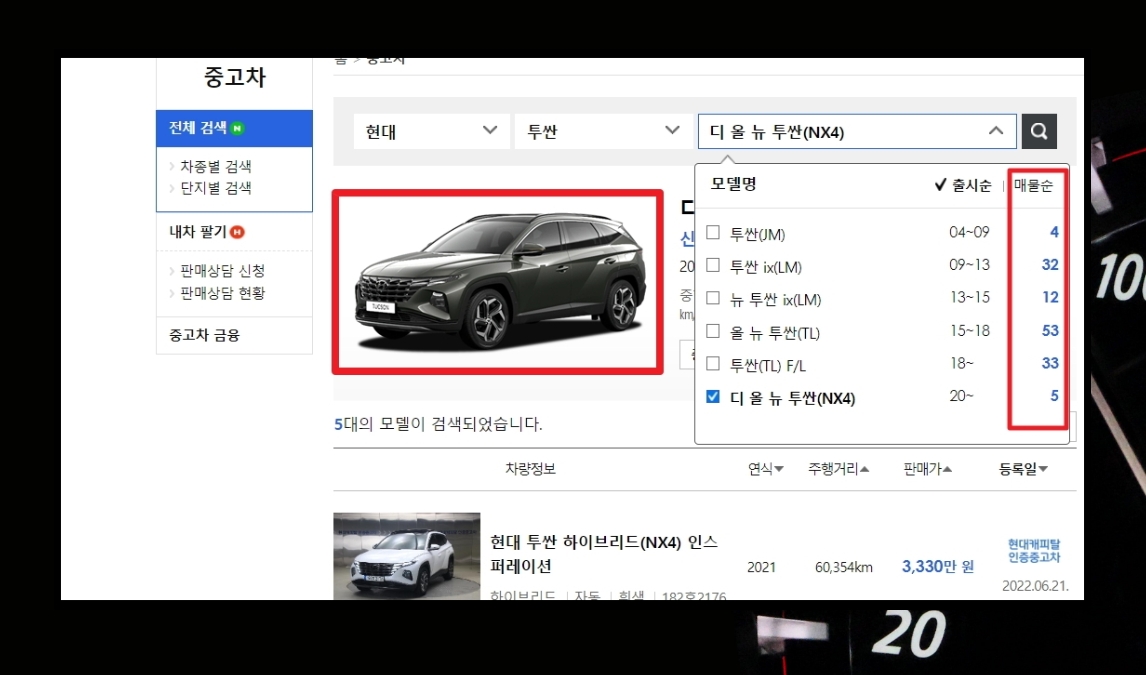
Task: Click the red H badge next to 내차 팔기
Action: (x=237, y=232)
